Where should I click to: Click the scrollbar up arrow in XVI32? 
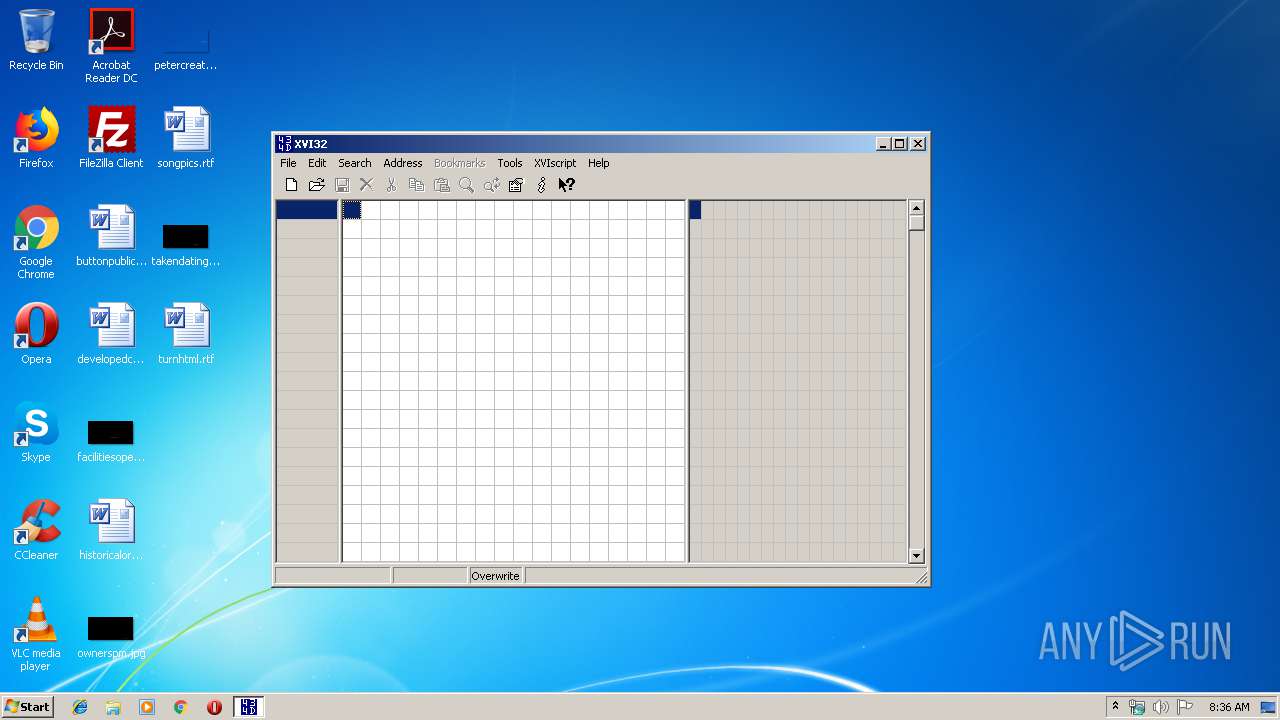916,208
